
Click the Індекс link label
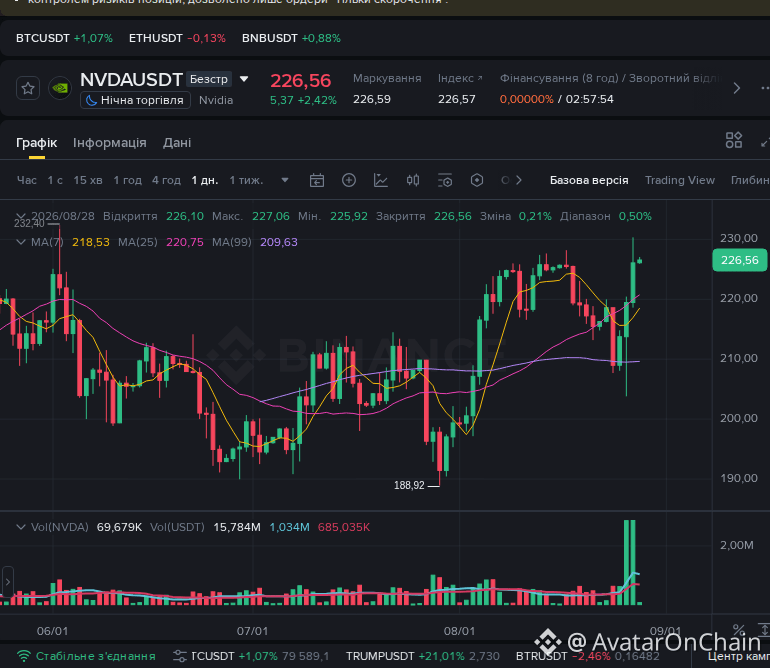point(460,79)
